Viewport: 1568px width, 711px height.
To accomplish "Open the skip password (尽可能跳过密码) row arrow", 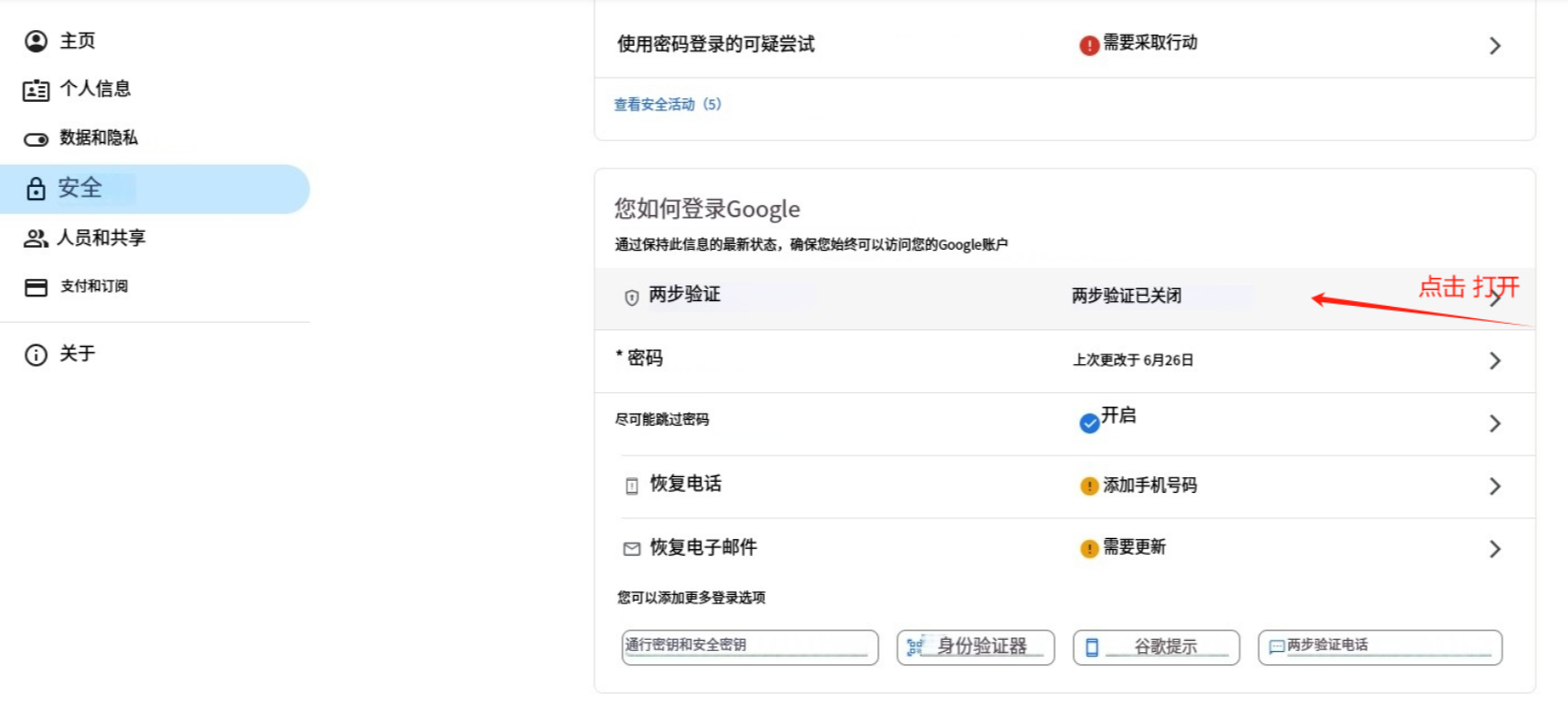I will point(1495,424).
